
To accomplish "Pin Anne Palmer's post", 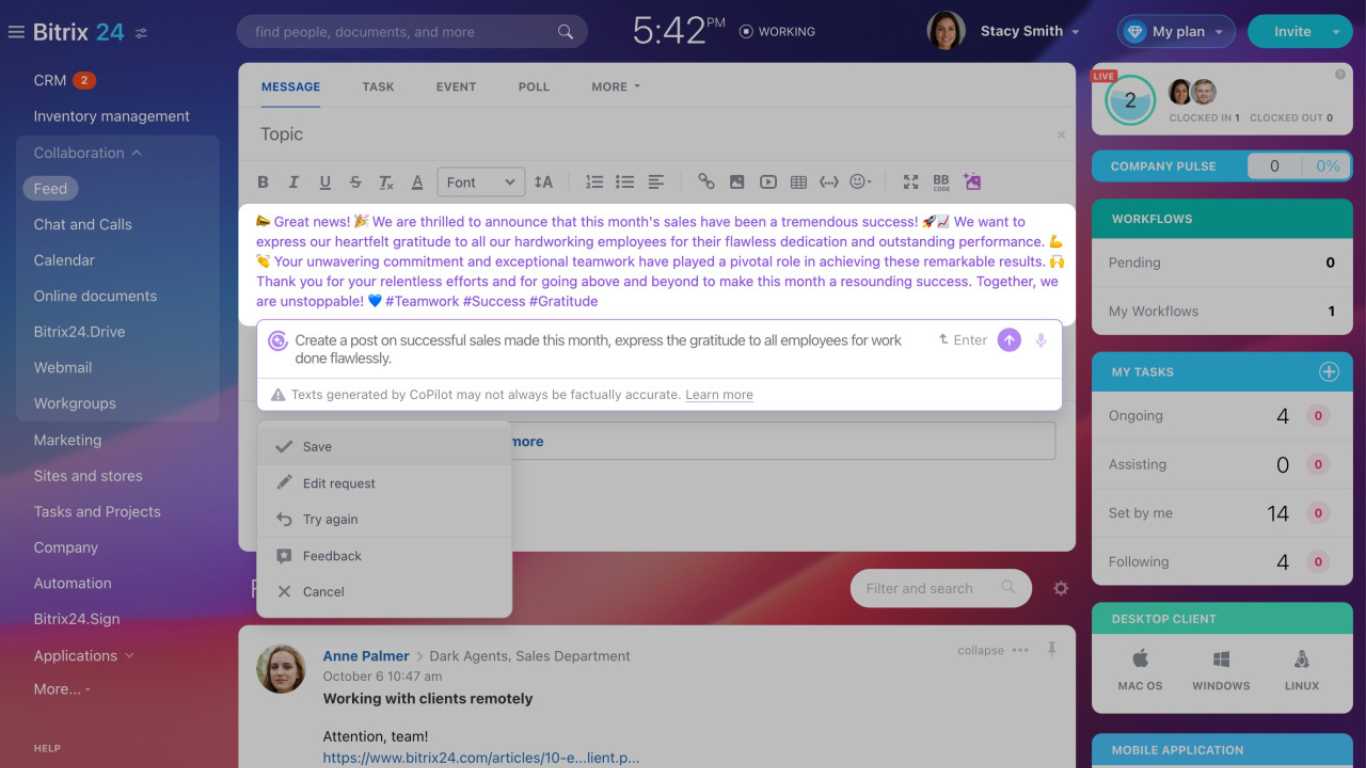I will pos(1051,649).
